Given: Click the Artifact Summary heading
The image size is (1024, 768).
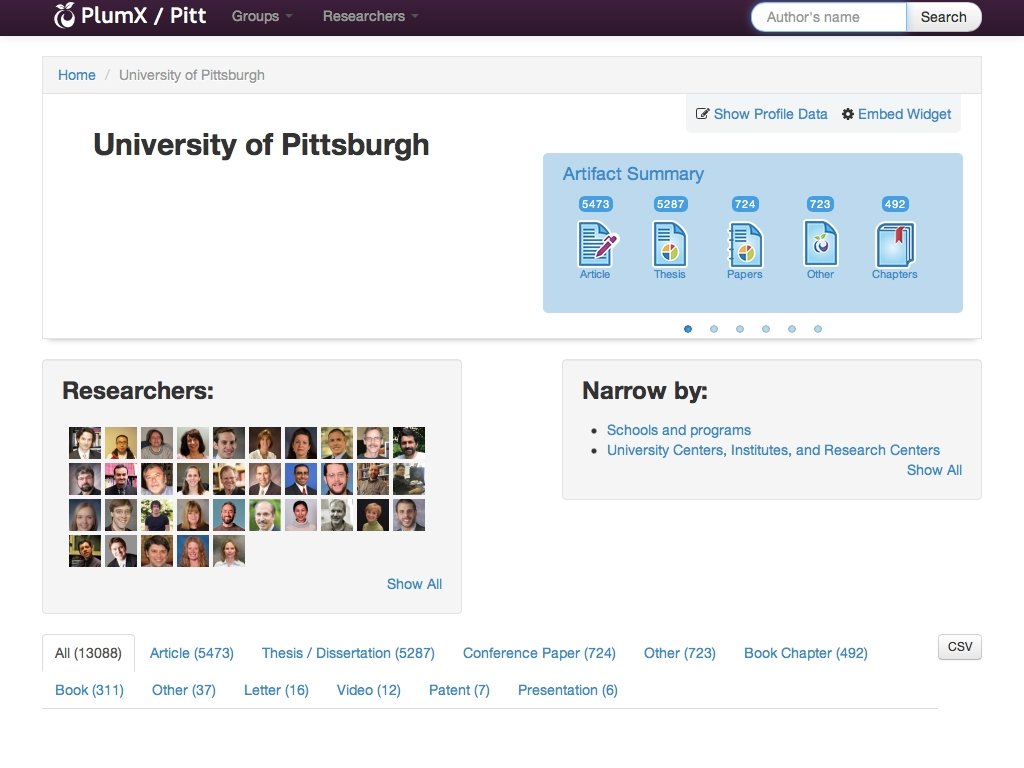Looking at the screenshot, I should pos(633,174).
